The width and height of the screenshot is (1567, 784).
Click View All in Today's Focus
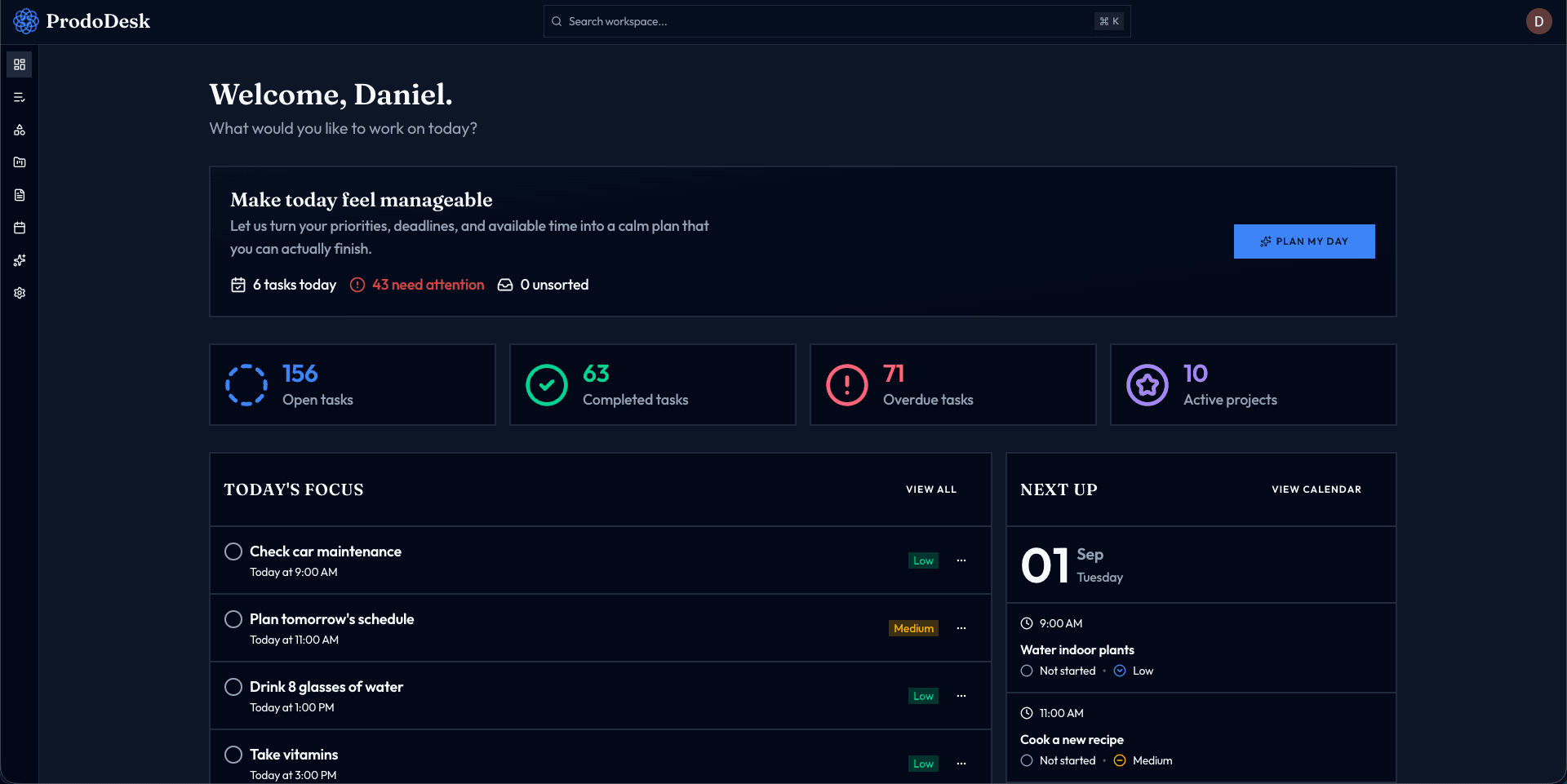click(x=931, y=489)
